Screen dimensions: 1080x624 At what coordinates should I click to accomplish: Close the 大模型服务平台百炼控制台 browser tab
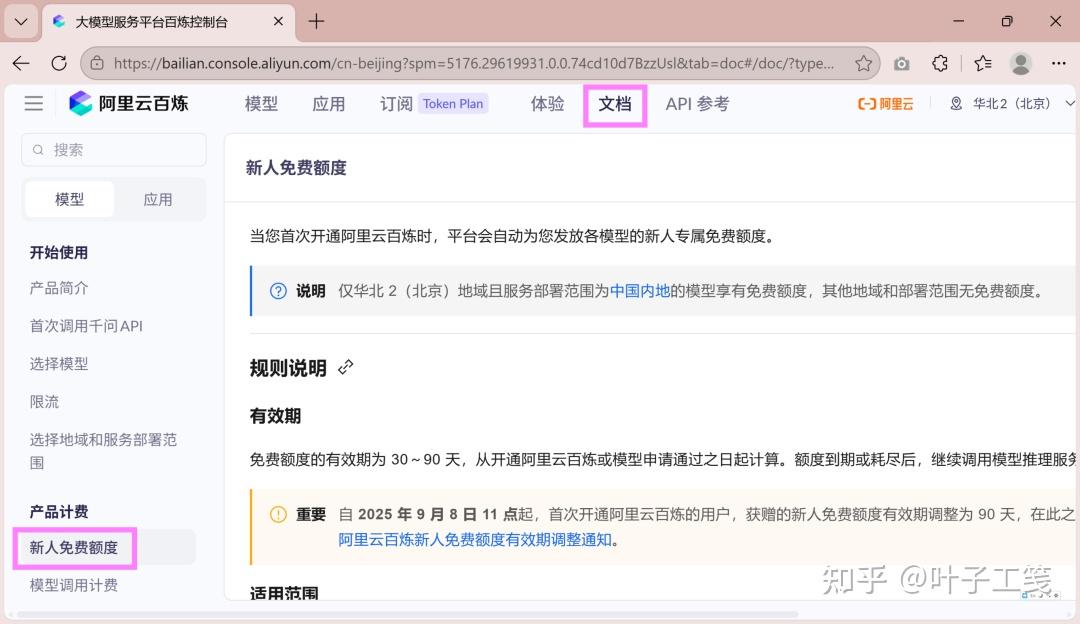pyautogui.click(x=278, y=21)
